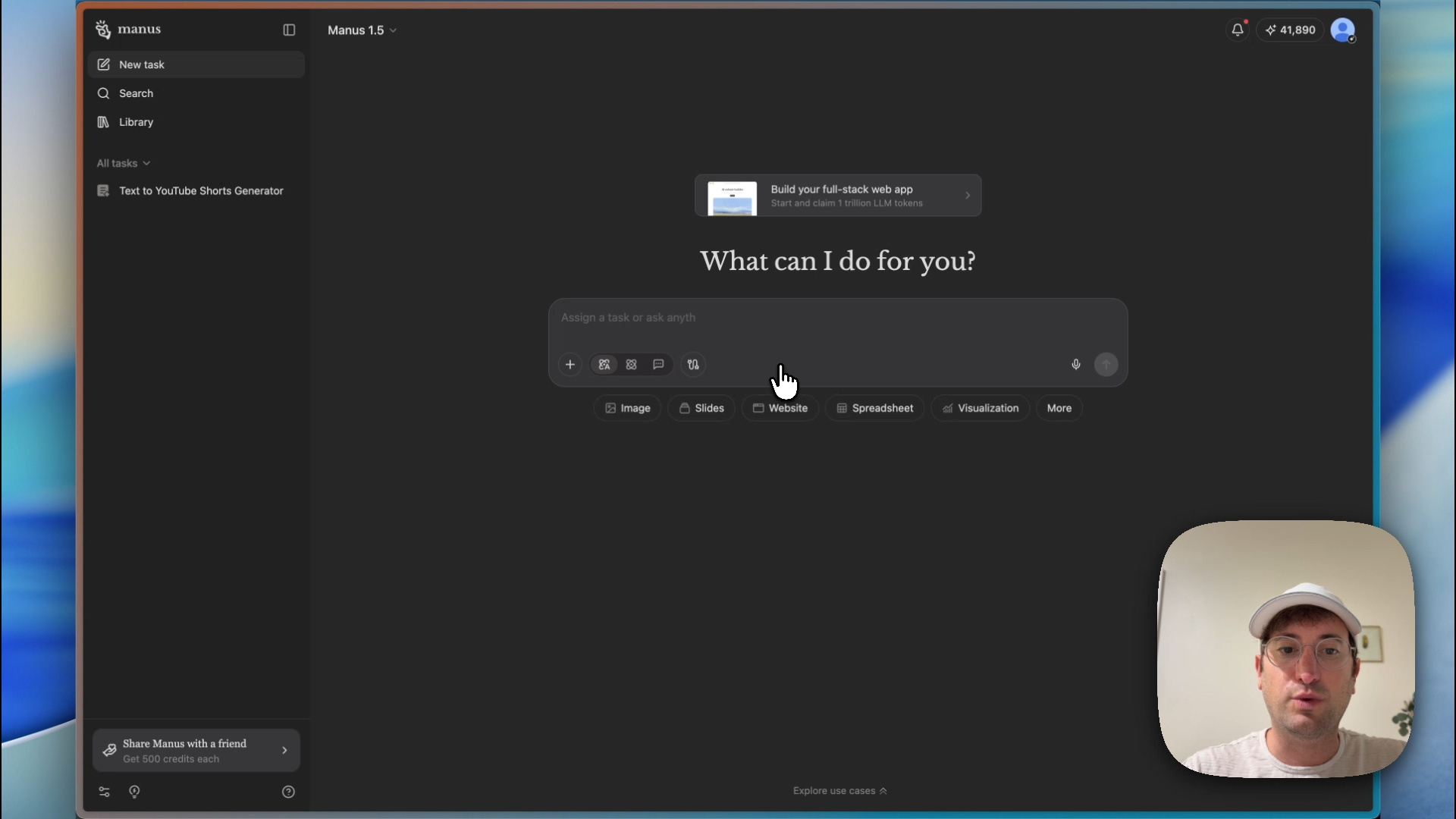Activate the microphone voice input icon
Viewport: 1456px width, 819px height.
pyautogui.click(x=1075, y=364)
